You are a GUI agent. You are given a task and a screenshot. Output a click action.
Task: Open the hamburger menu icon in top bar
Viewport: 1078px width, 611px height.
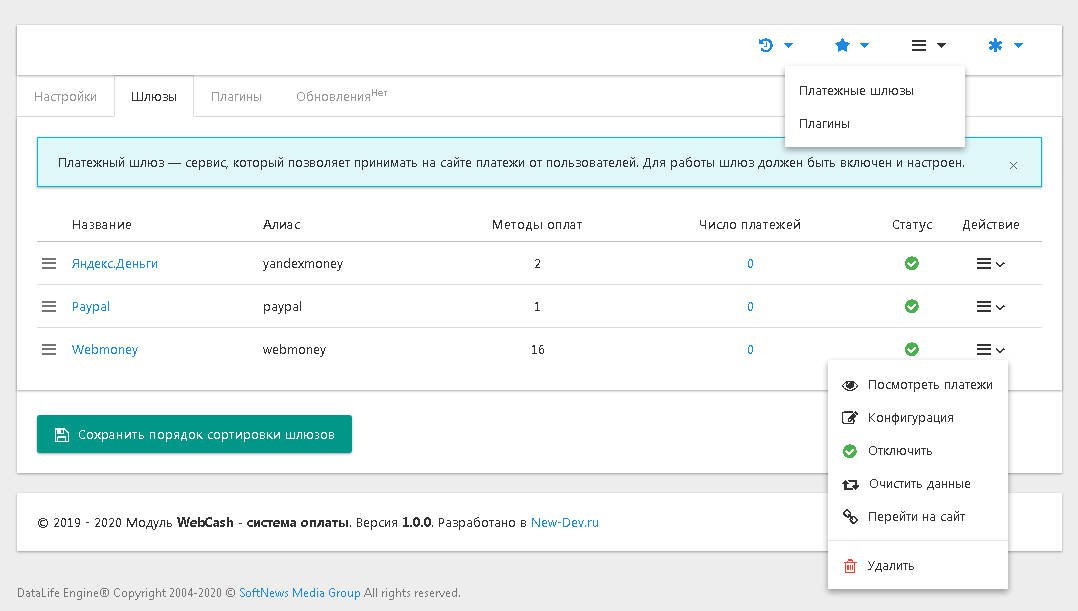(x=918, y=45)
